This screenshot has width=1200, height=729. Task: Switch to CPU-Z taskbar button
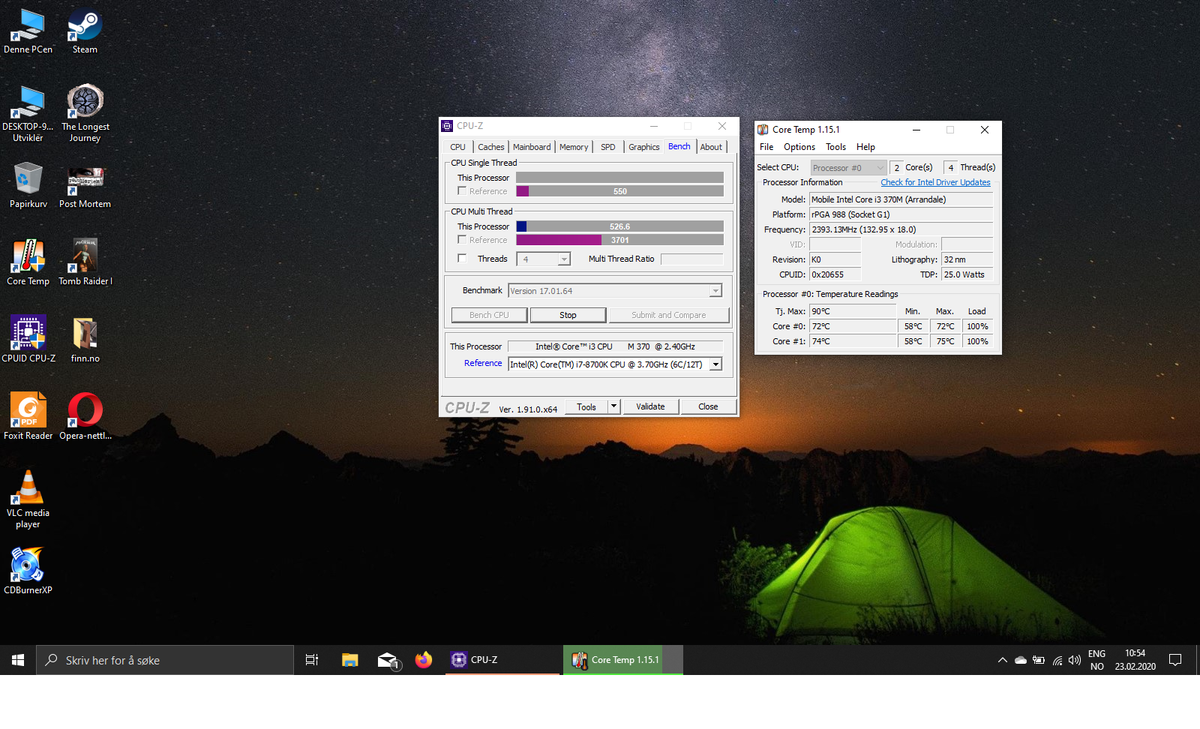503,660
